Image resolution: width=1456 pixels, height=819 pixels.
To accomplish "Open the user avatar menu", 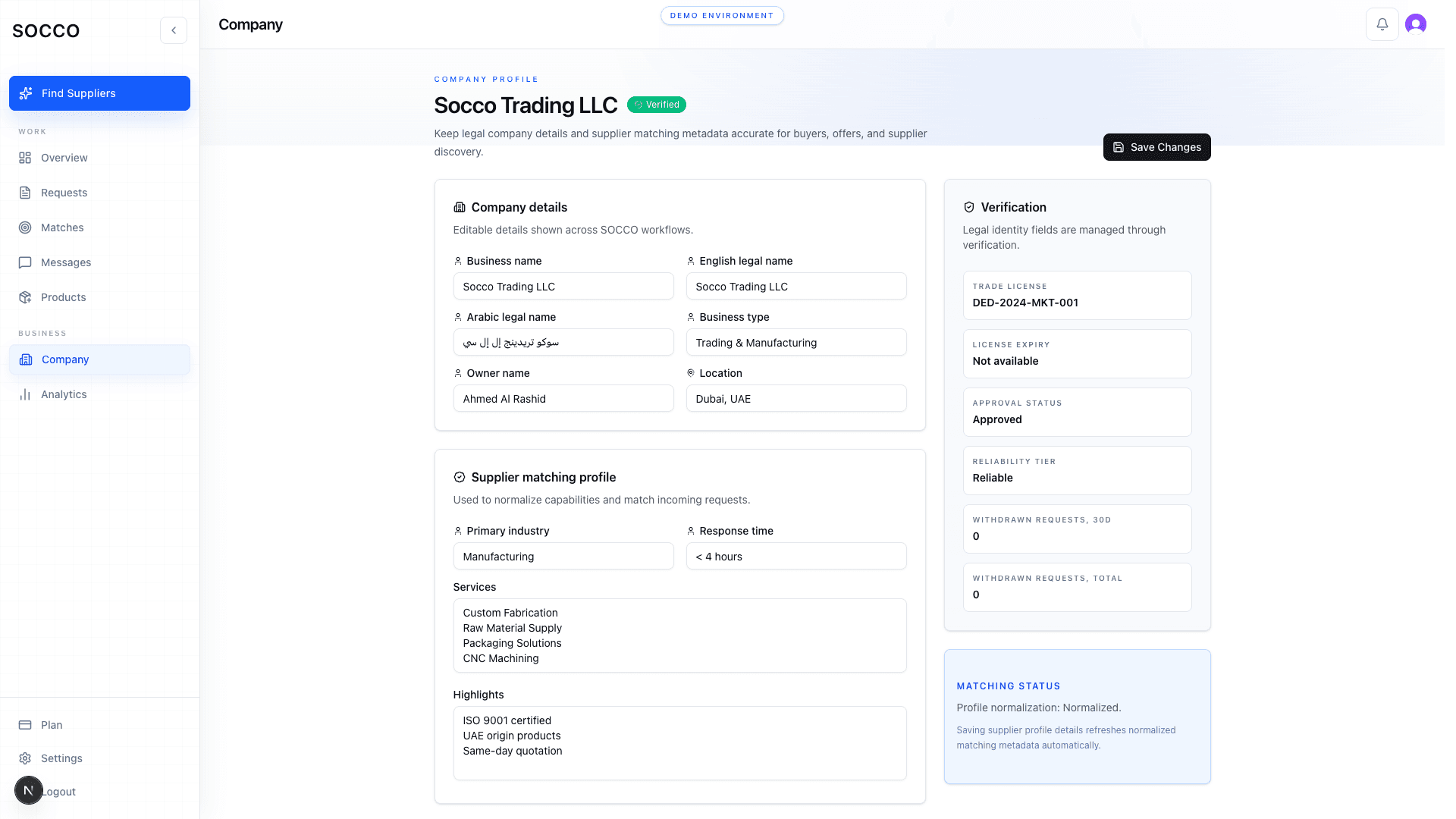I will (1416, 24).
